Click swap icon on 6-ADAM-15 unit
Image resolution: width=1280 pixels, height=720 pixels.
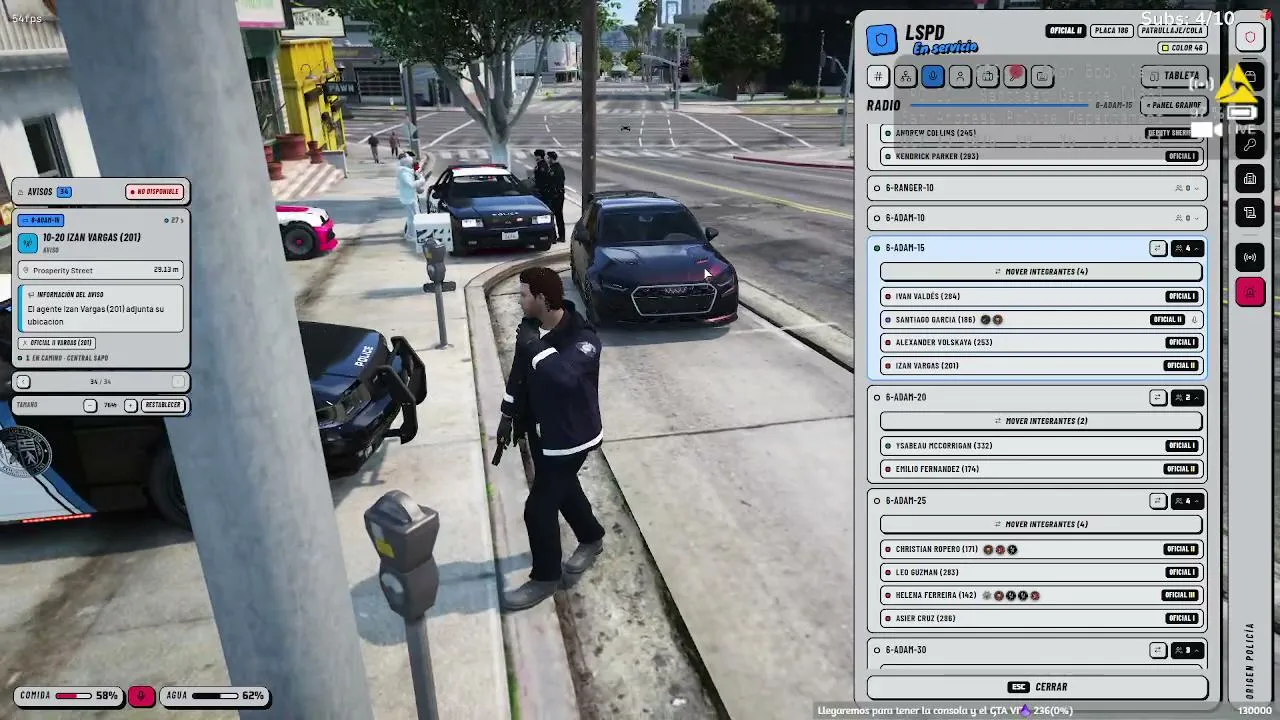pyautogui.click(x=1158, y=248)
